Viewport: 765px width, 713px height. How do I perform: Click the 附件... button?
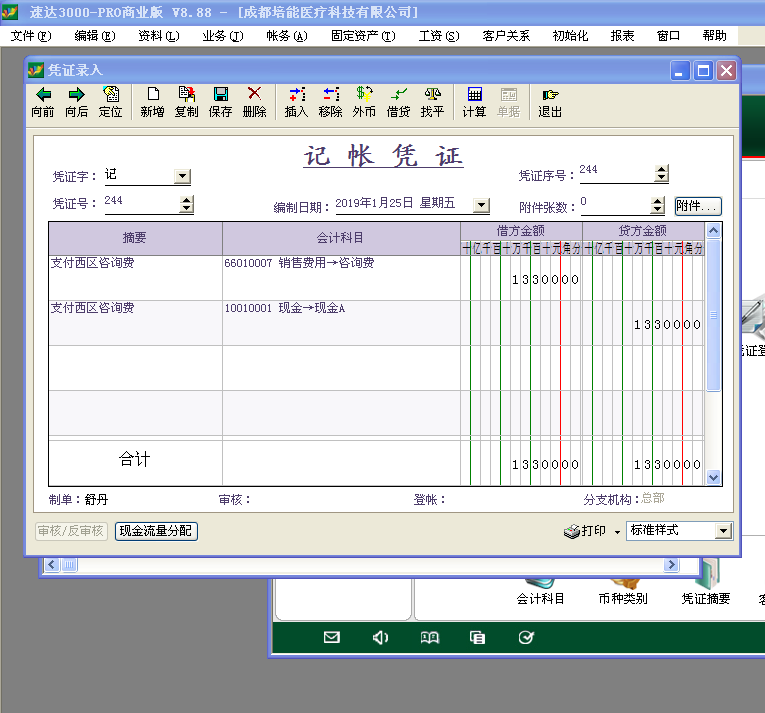point(698,206)
